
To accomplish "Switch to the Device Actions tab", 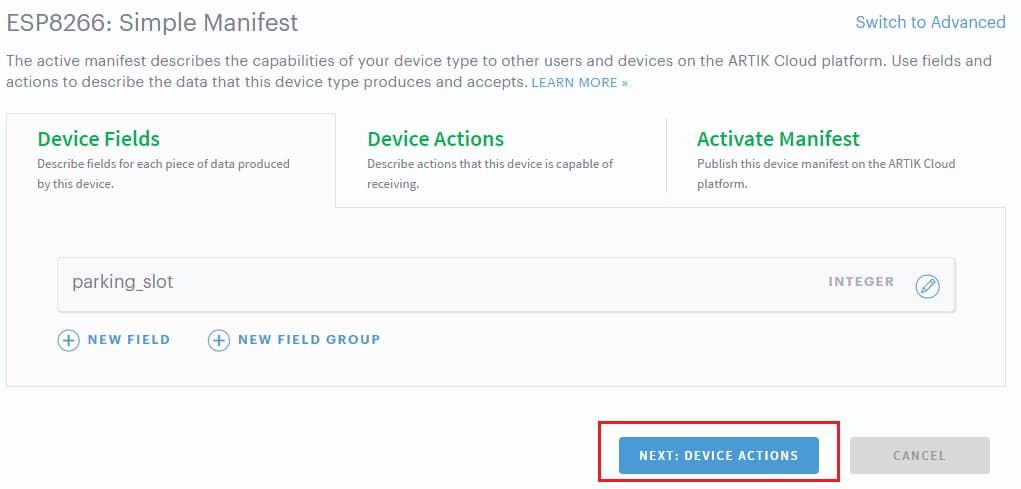I will click(x=435, y=139).
